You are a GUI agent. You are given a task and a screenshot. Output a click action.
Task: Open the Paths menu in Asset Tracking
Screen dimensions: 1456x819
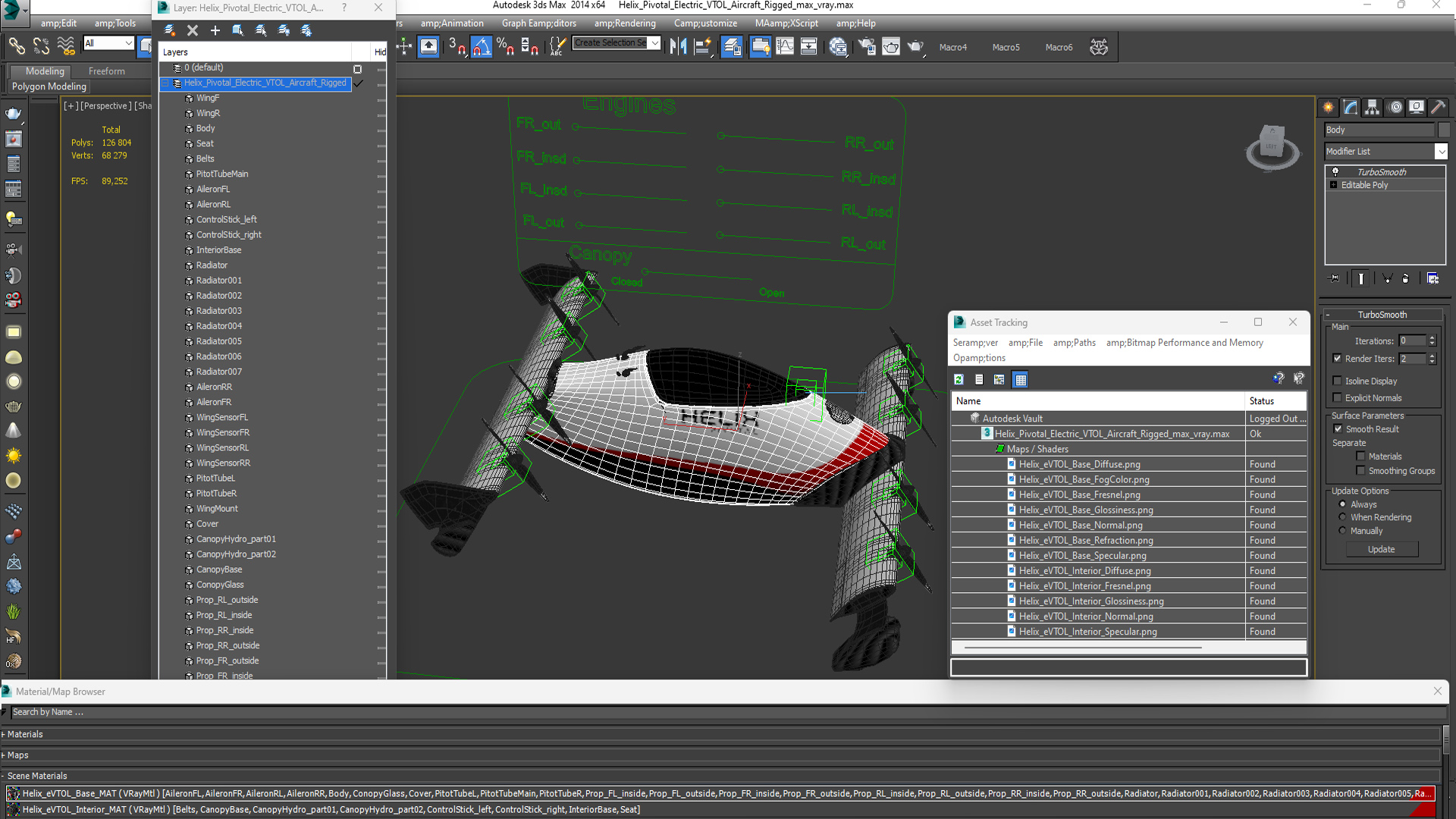pyautogui.click(x=1074, y=343)
